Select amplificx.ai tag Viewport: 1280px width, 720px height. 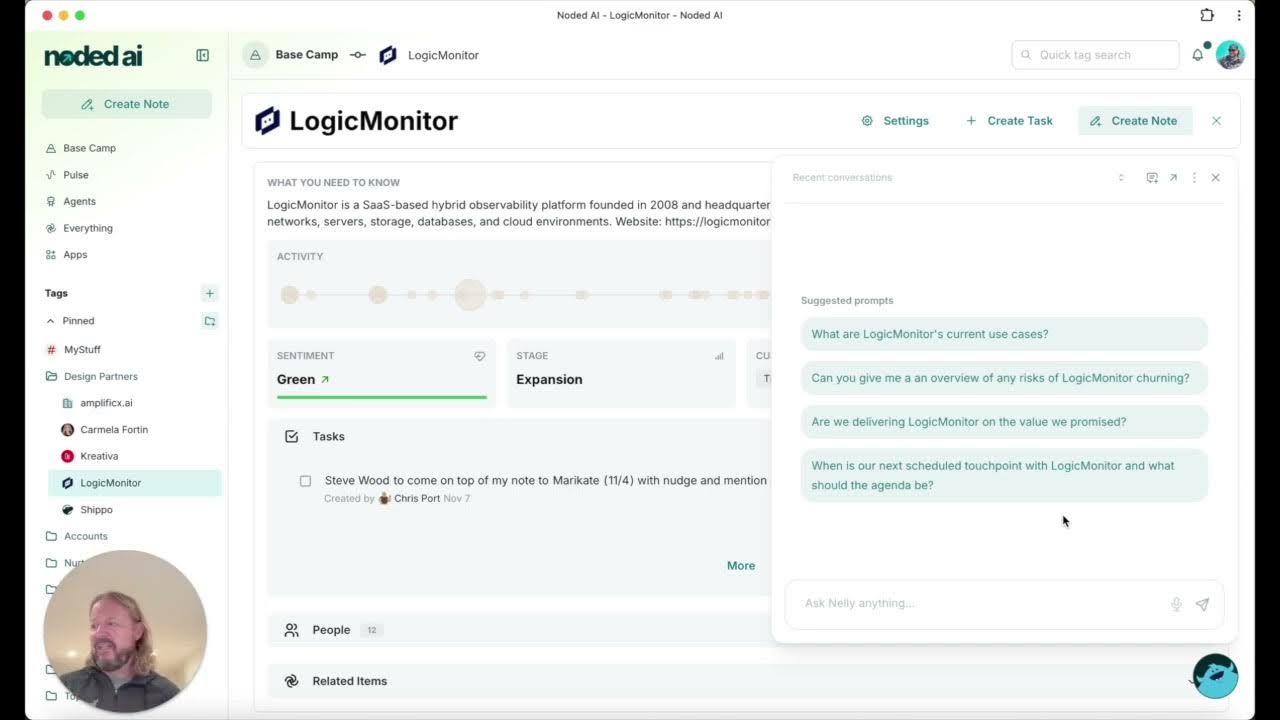click(x=106, y=403)
